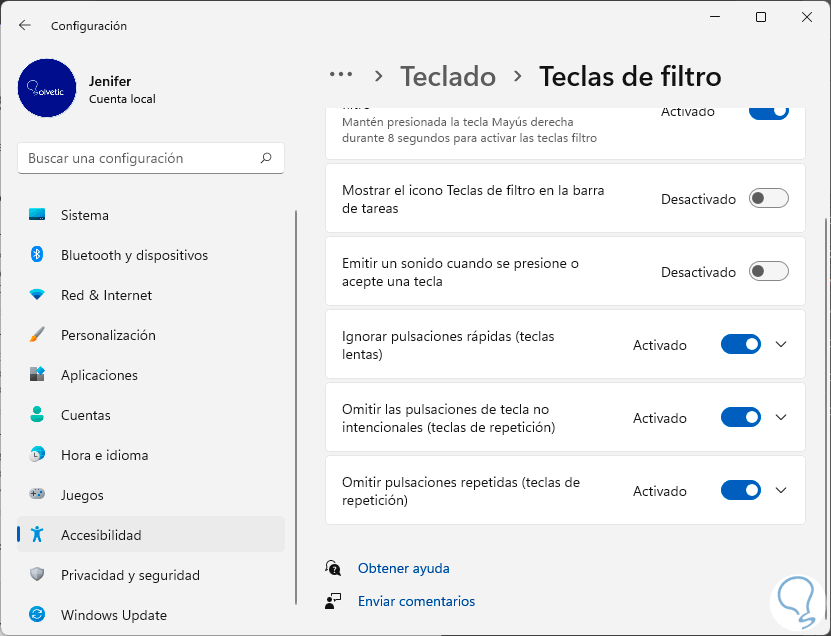Click the Bluetooth y dispositivos icon
Screen dimensions: 831x636
37,255
